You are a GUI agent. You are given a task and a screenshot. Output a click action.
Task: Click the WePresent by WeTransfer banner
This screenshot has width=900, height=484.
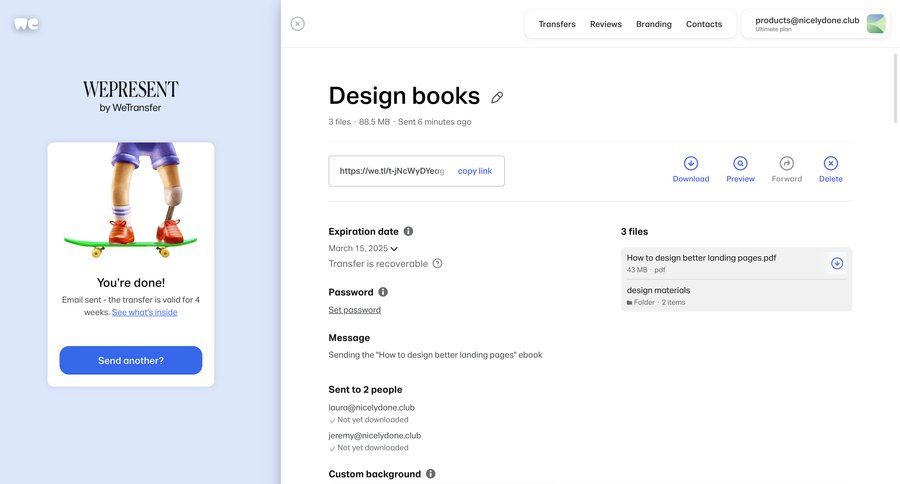[x=131, y=96]
